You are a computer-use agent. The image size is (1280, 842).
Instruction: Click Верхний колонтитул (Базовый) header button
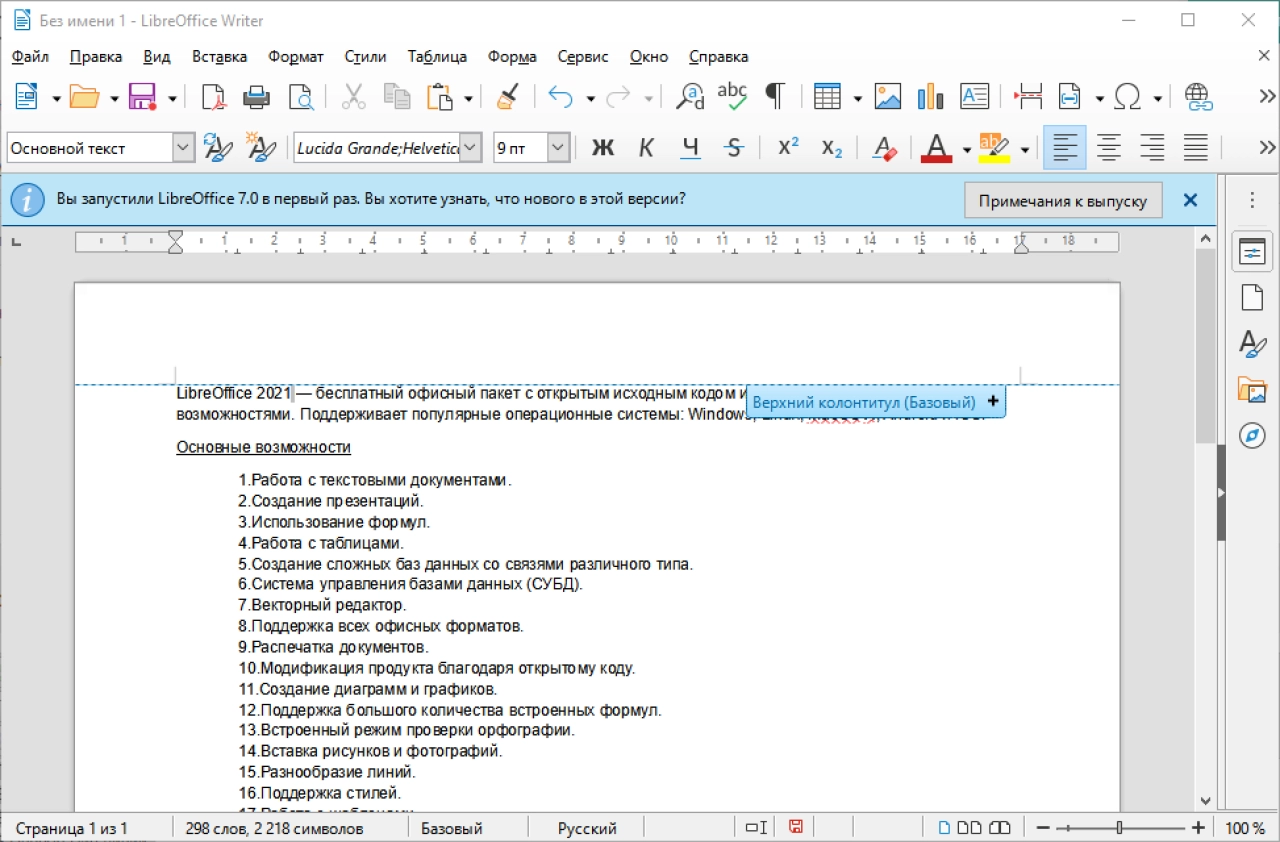coord(875,402)
